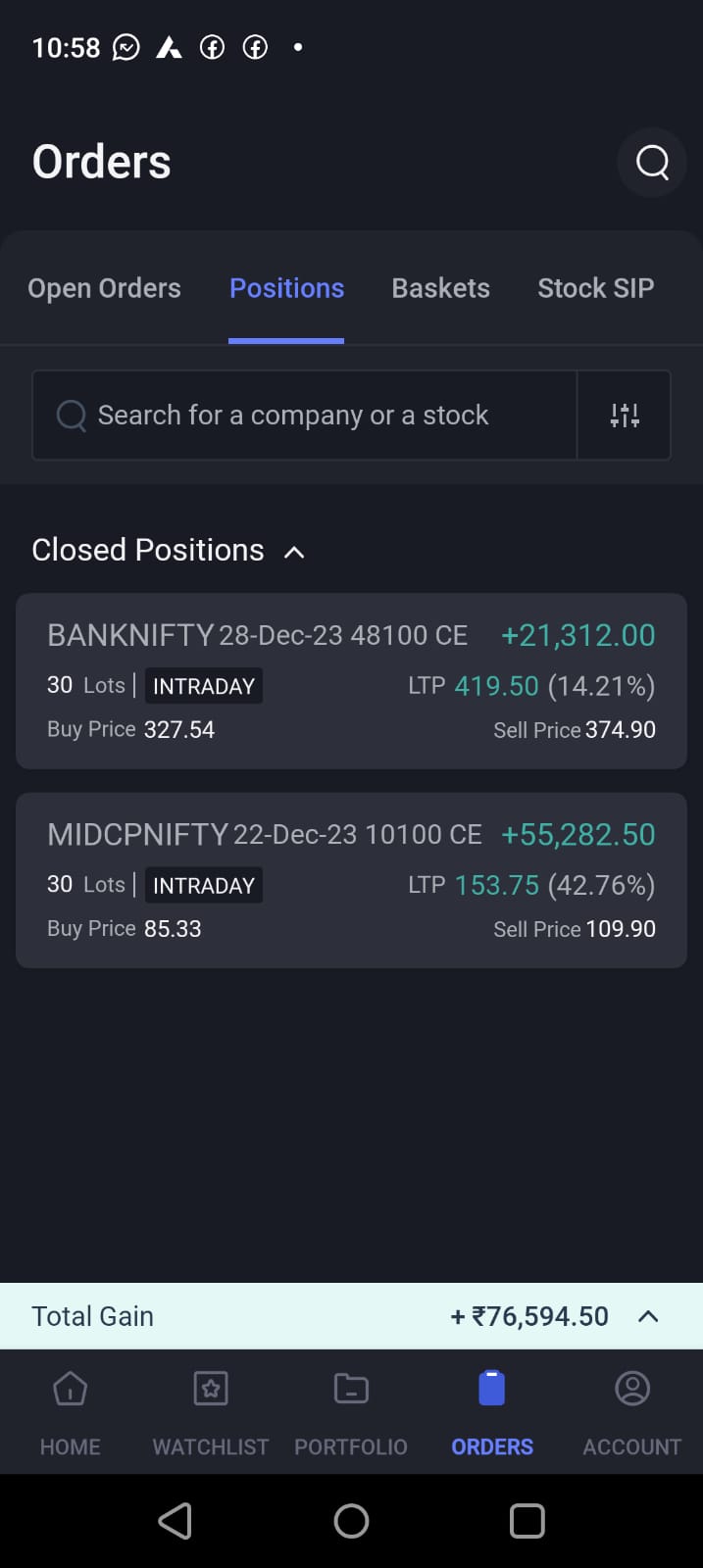Tap the Total Gain summary bar
The height and width of the screenshot is (1568, 703).
coord(294,1316)
